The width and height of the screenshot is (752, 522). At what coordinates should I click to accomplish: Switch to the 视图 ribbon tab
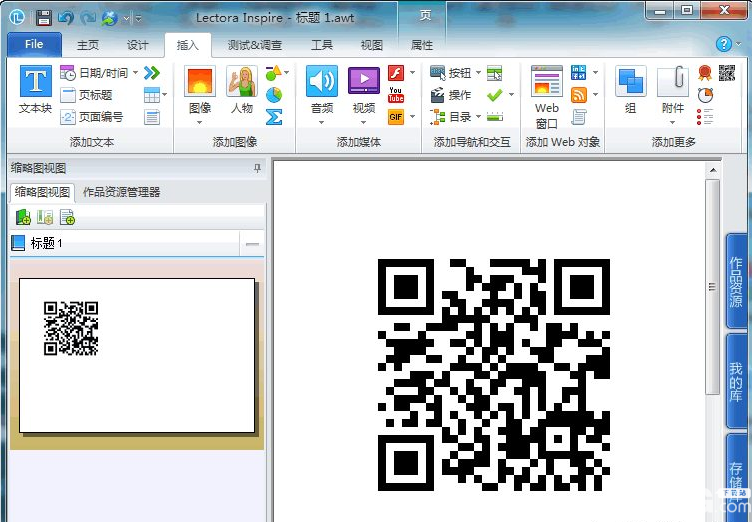[x=371, y=45]
